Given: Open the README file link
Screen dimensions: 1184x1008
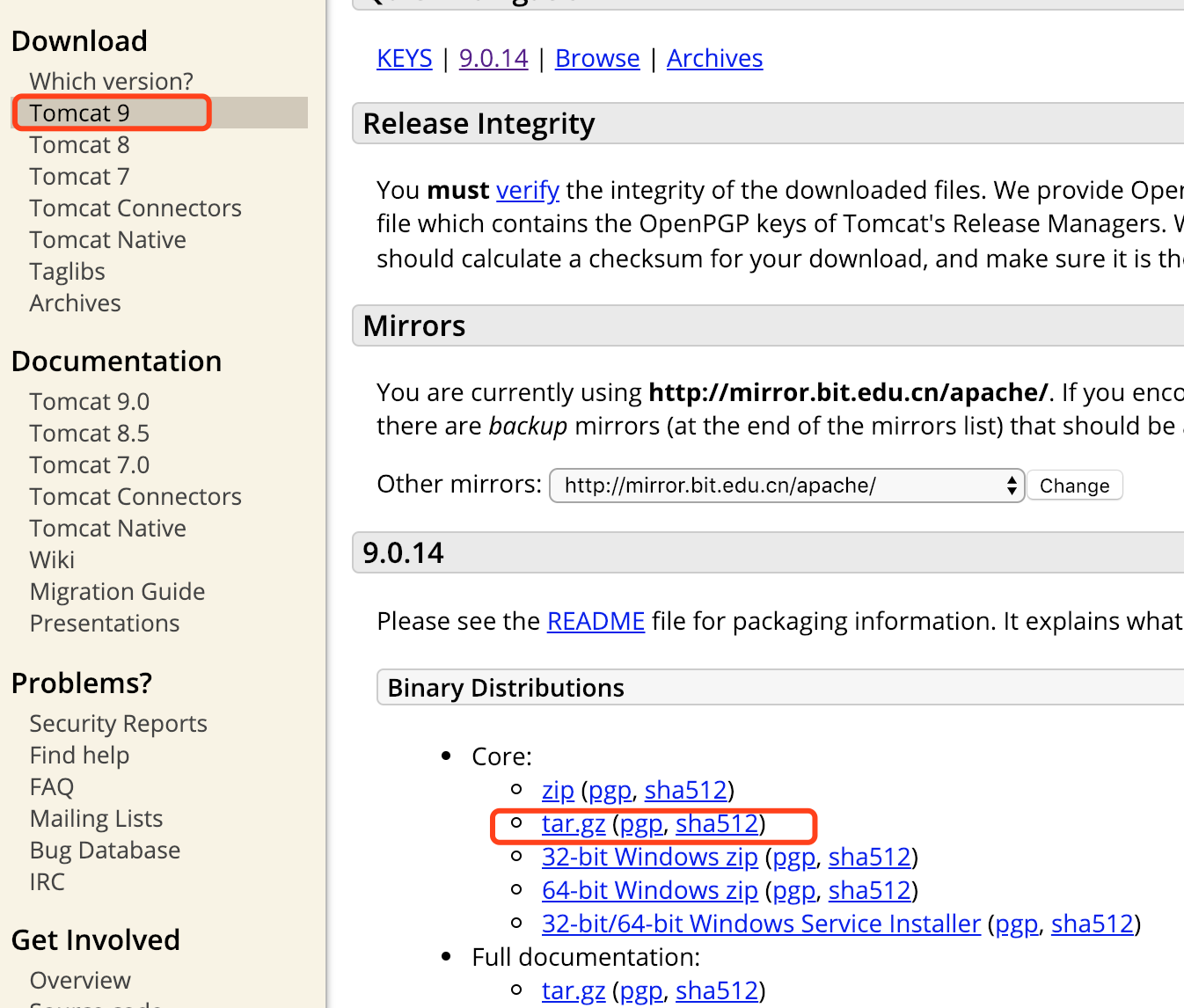Looking at the screenshot, I should (596, 621).
